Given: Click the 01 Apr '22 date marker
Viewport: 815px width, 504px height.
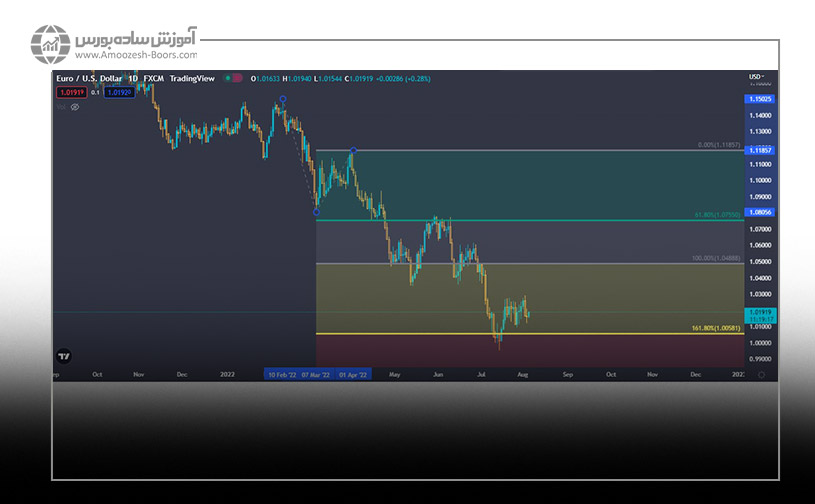Looking at the screenshot, I should (x=353, y=374).
